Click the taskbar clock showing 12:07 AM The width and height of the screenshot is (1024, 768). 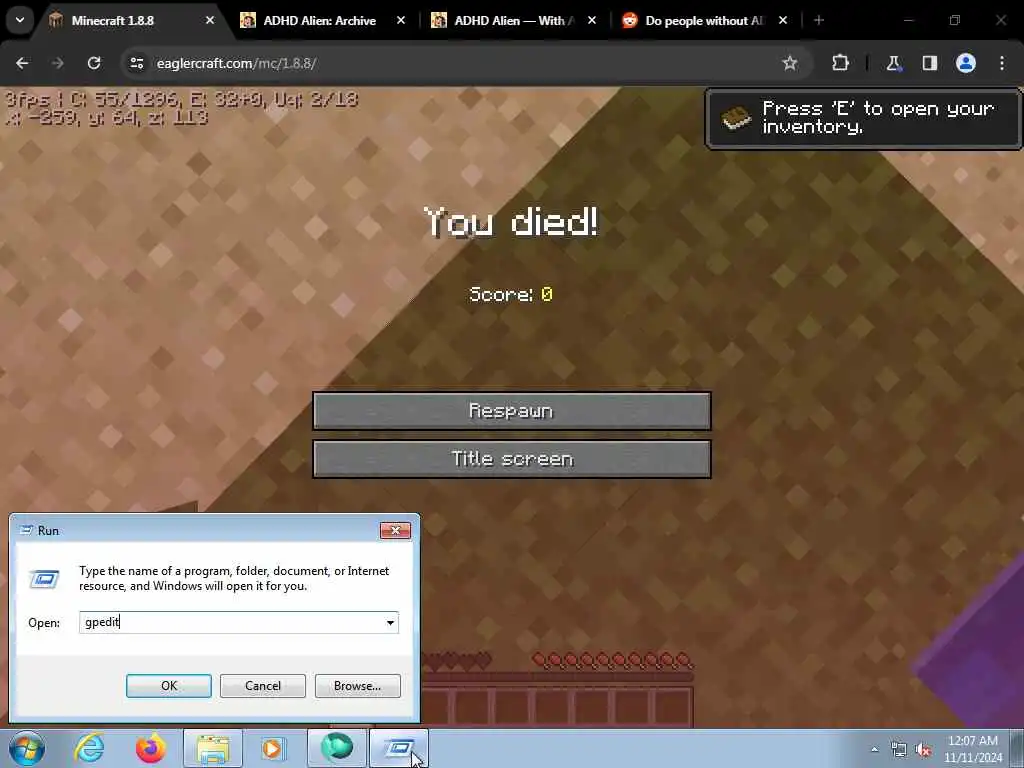972,748
